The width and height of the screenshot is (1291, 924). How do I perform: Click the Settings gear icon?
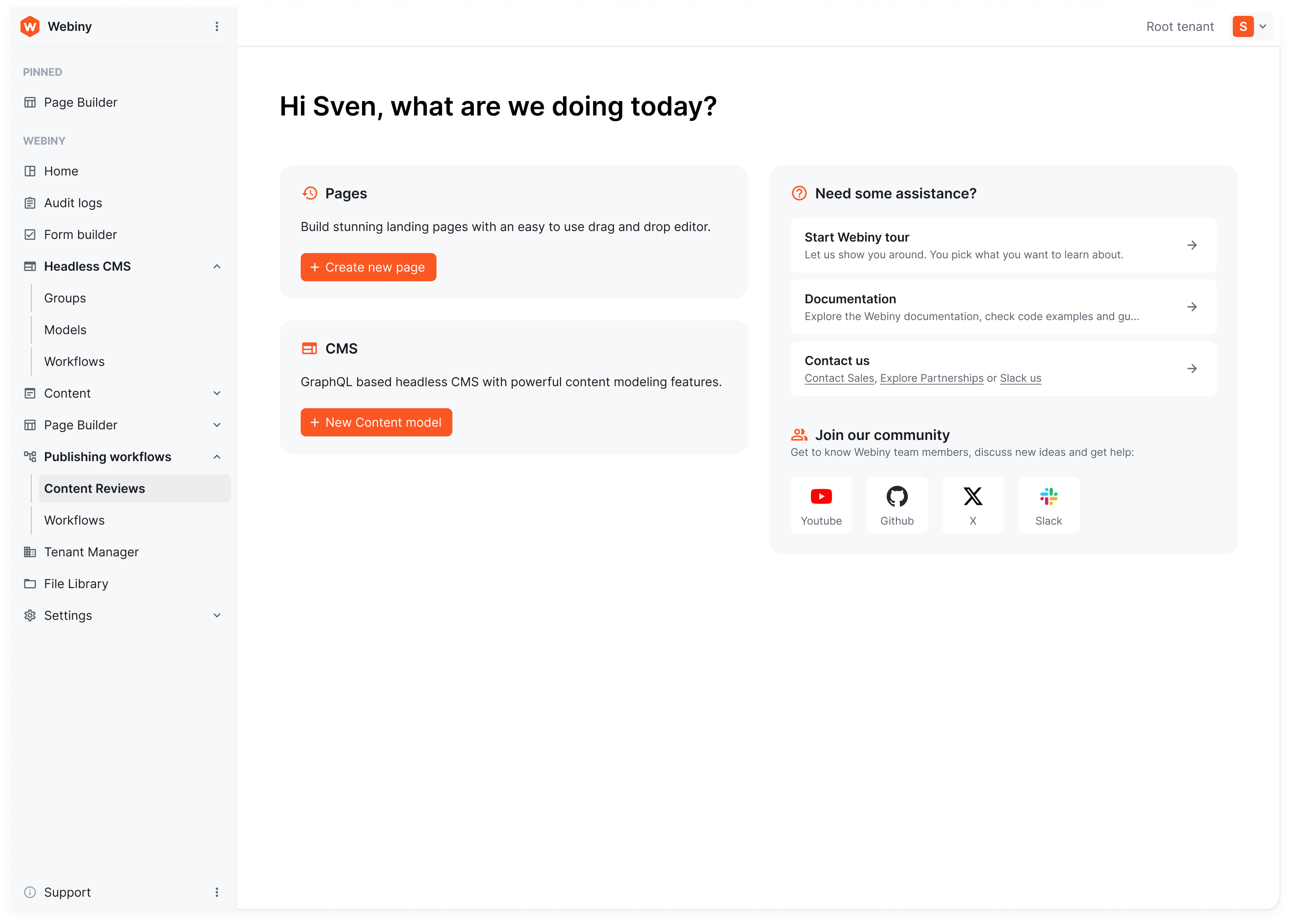pos(30,615)
